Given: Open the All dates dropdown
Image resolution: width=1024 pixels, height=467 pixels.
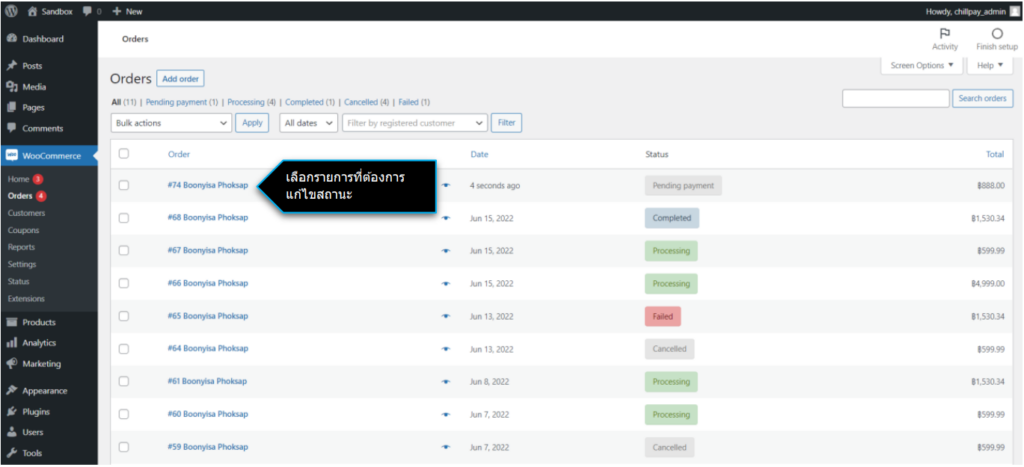Looking at the screenshot, I should (308, 123).
